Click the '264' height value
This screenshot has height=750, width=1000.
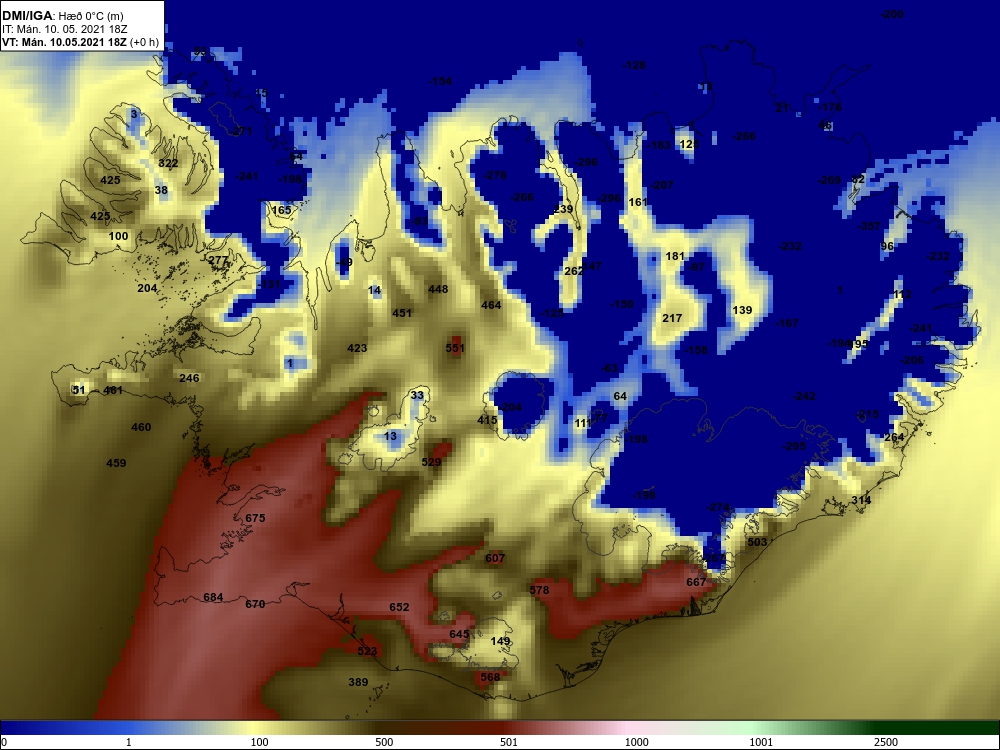894,437
